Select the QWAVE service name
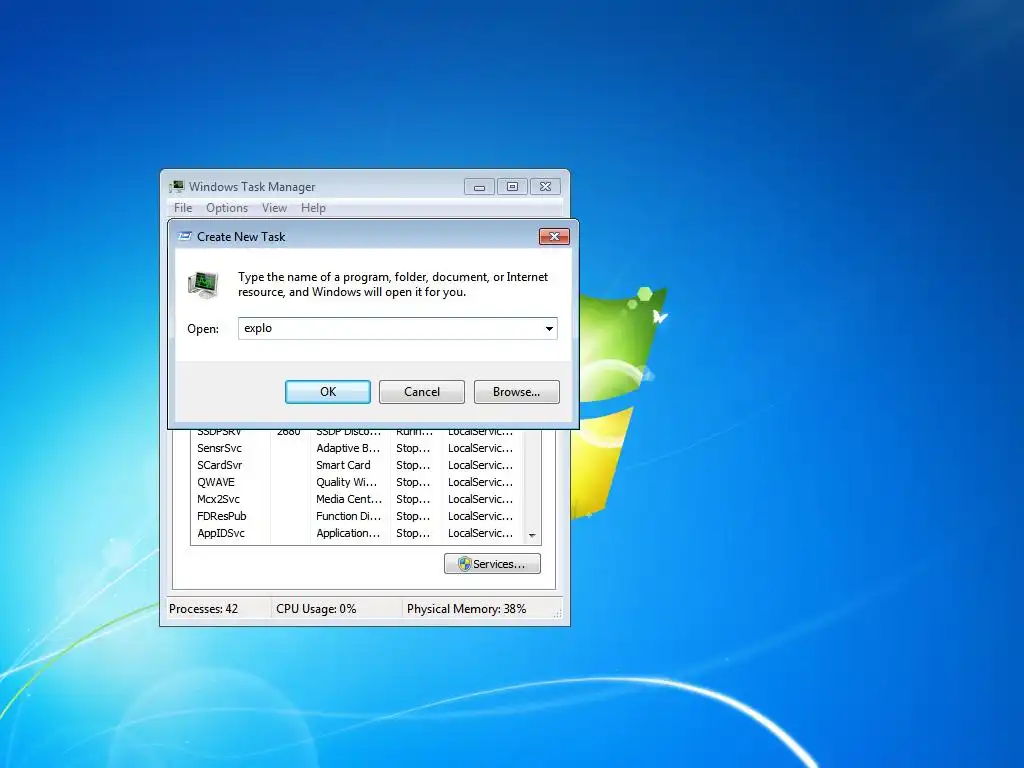 pos(216,482)
